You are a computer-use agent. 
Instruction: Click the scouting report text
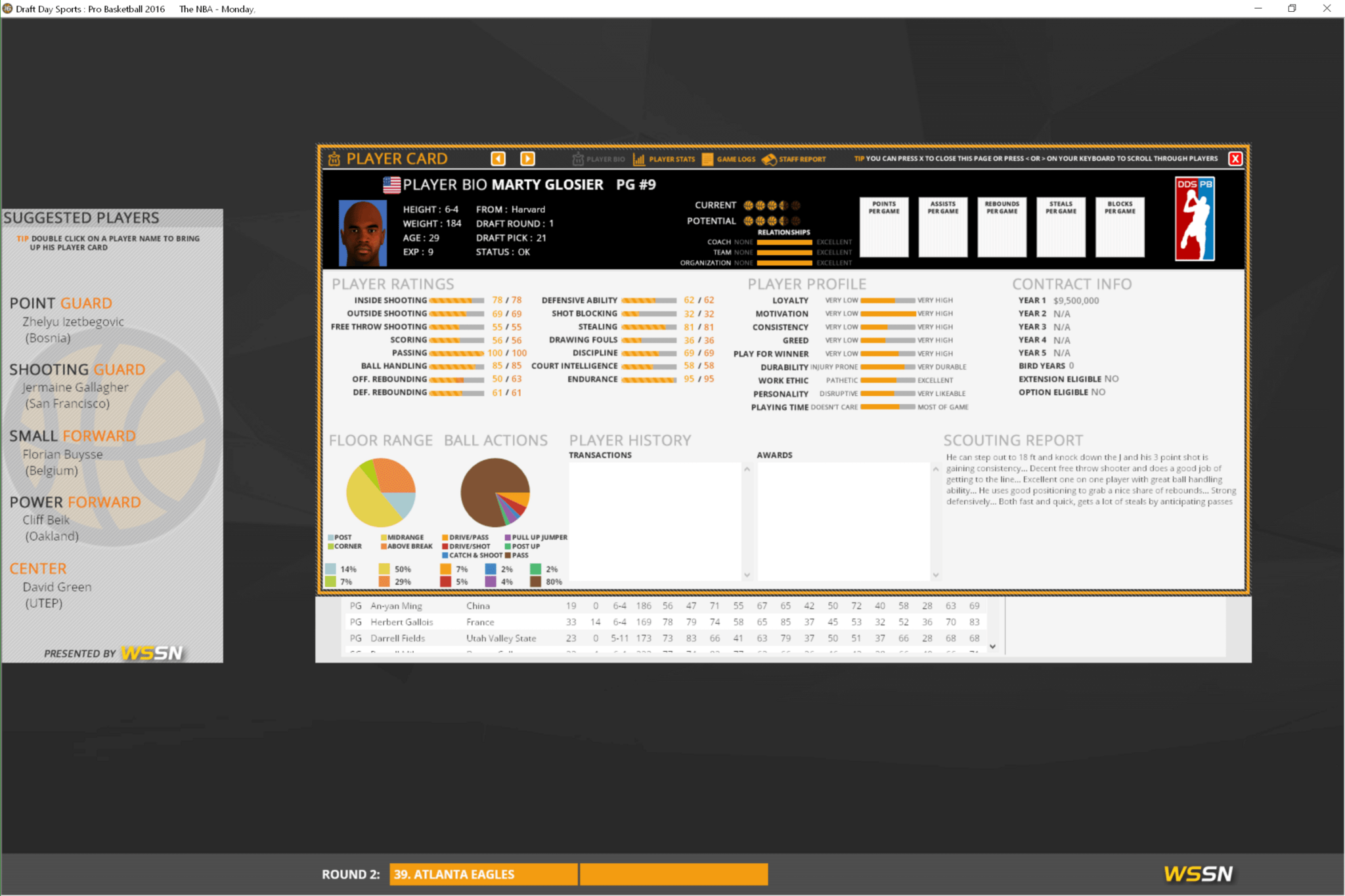[1091, 479]
